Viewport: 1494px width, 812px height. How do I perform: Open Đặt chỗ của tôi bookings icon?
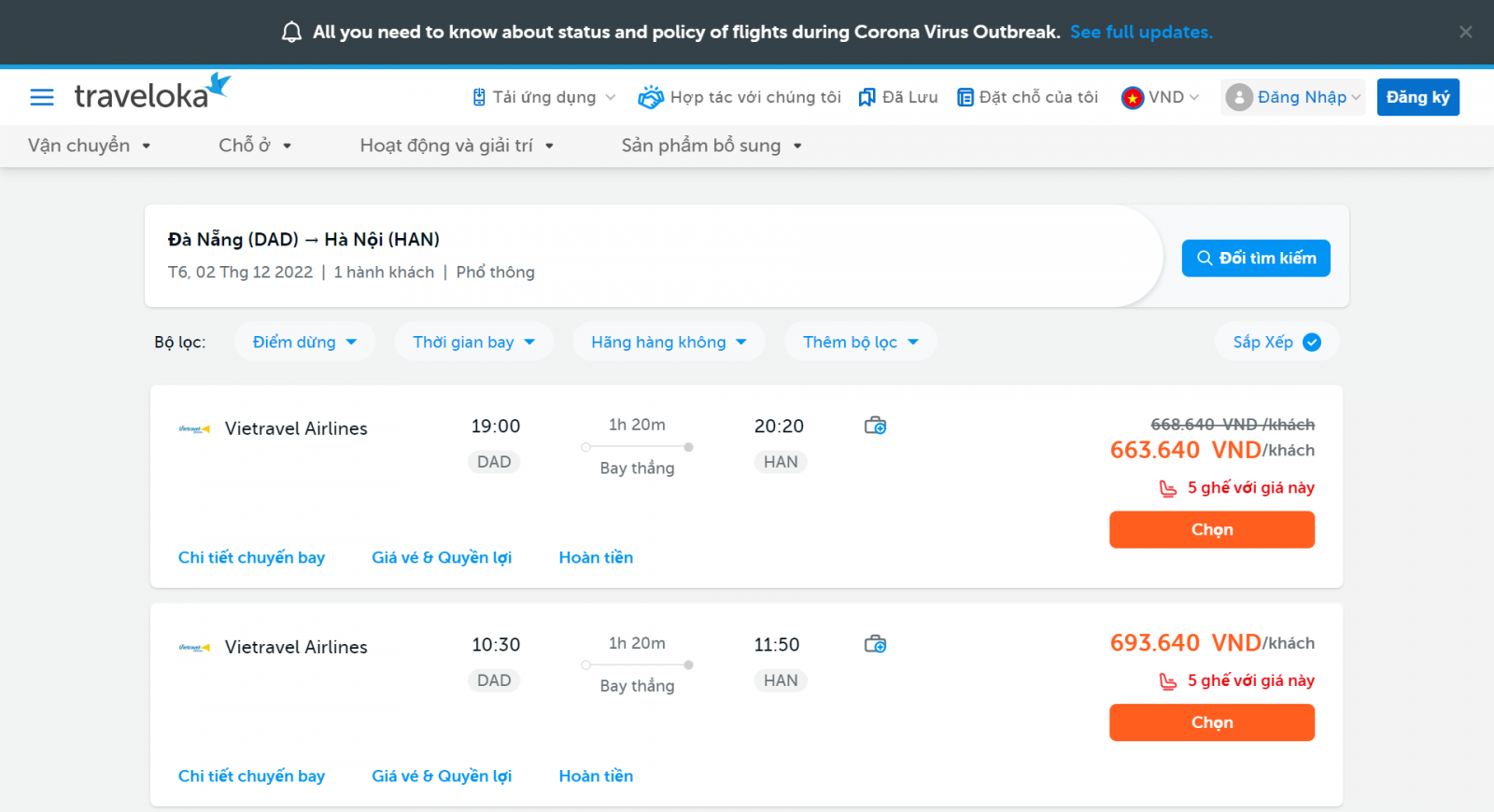coord(965,97)
